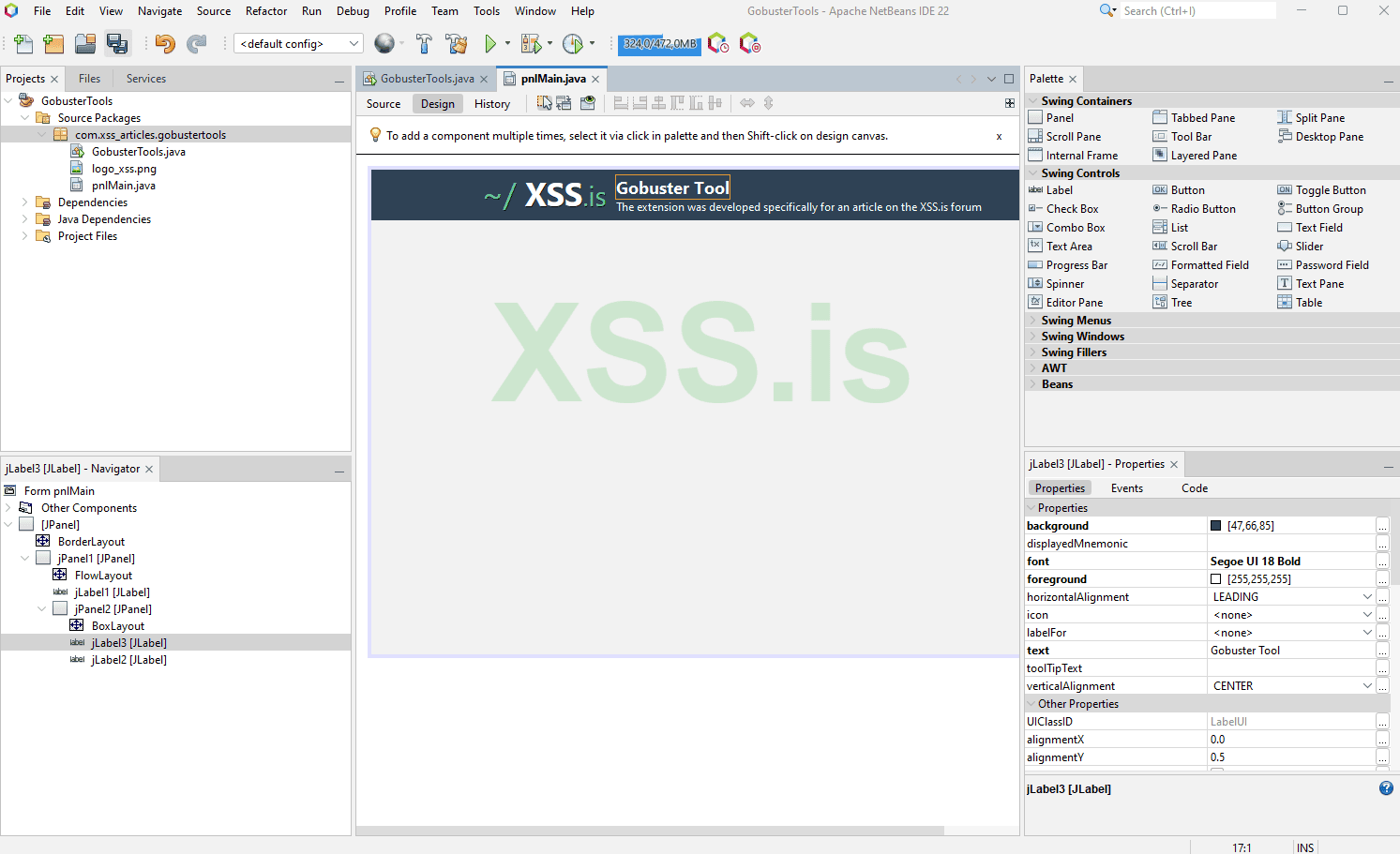Undo the last action via toolbar
Viewport: 1400px width, 854px height.
[165, 44]
